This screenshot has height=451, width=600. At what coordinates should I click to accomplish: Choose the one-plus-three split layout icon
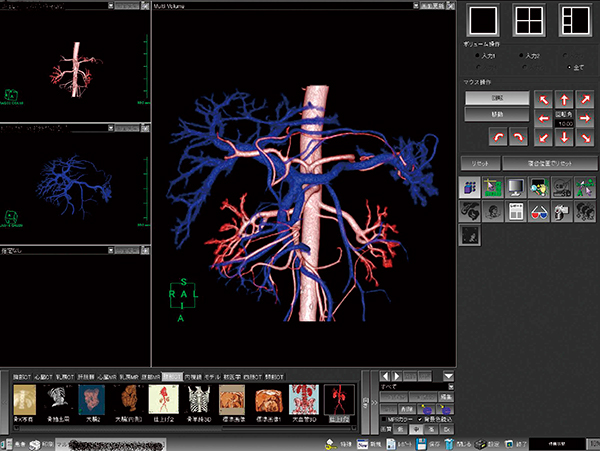click(x=574, y=19)
